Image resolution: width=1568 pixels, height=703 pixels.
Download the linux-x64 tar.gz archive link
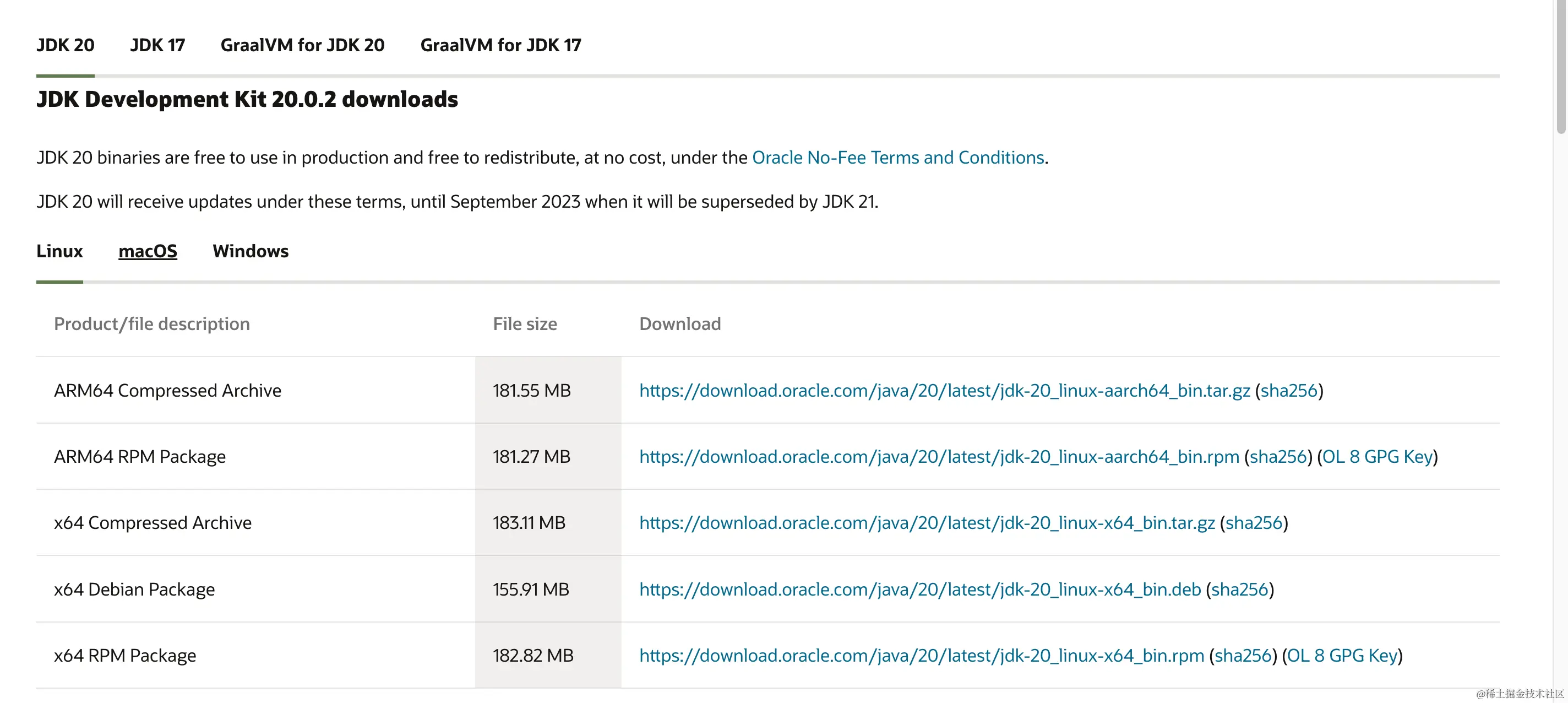(927, 523)
